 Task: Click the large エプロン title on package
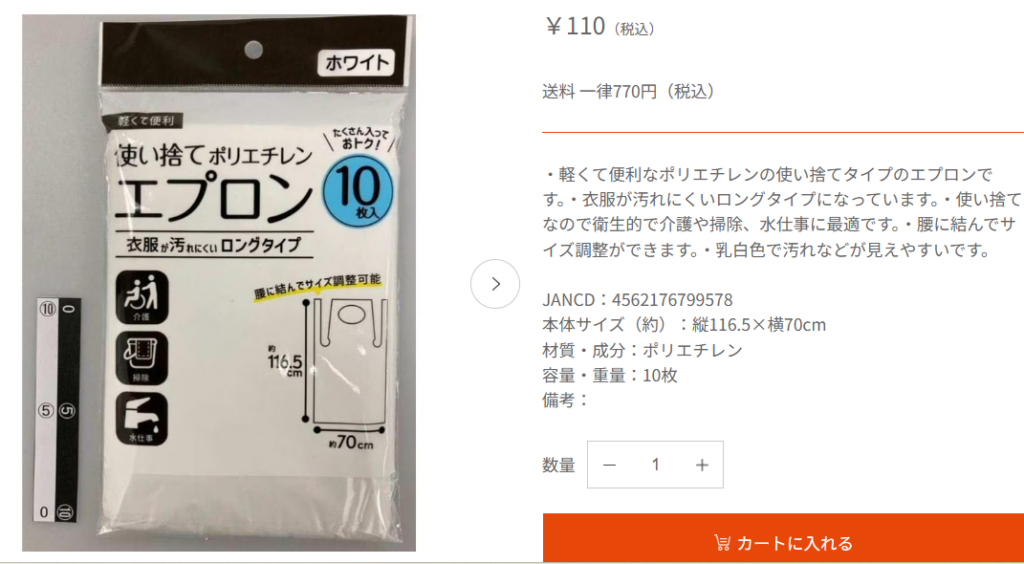click(216, 195)
